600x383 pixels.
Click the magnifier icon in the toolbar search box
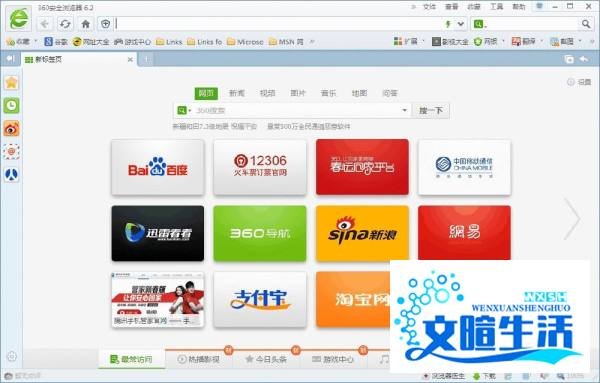[585, 24]
